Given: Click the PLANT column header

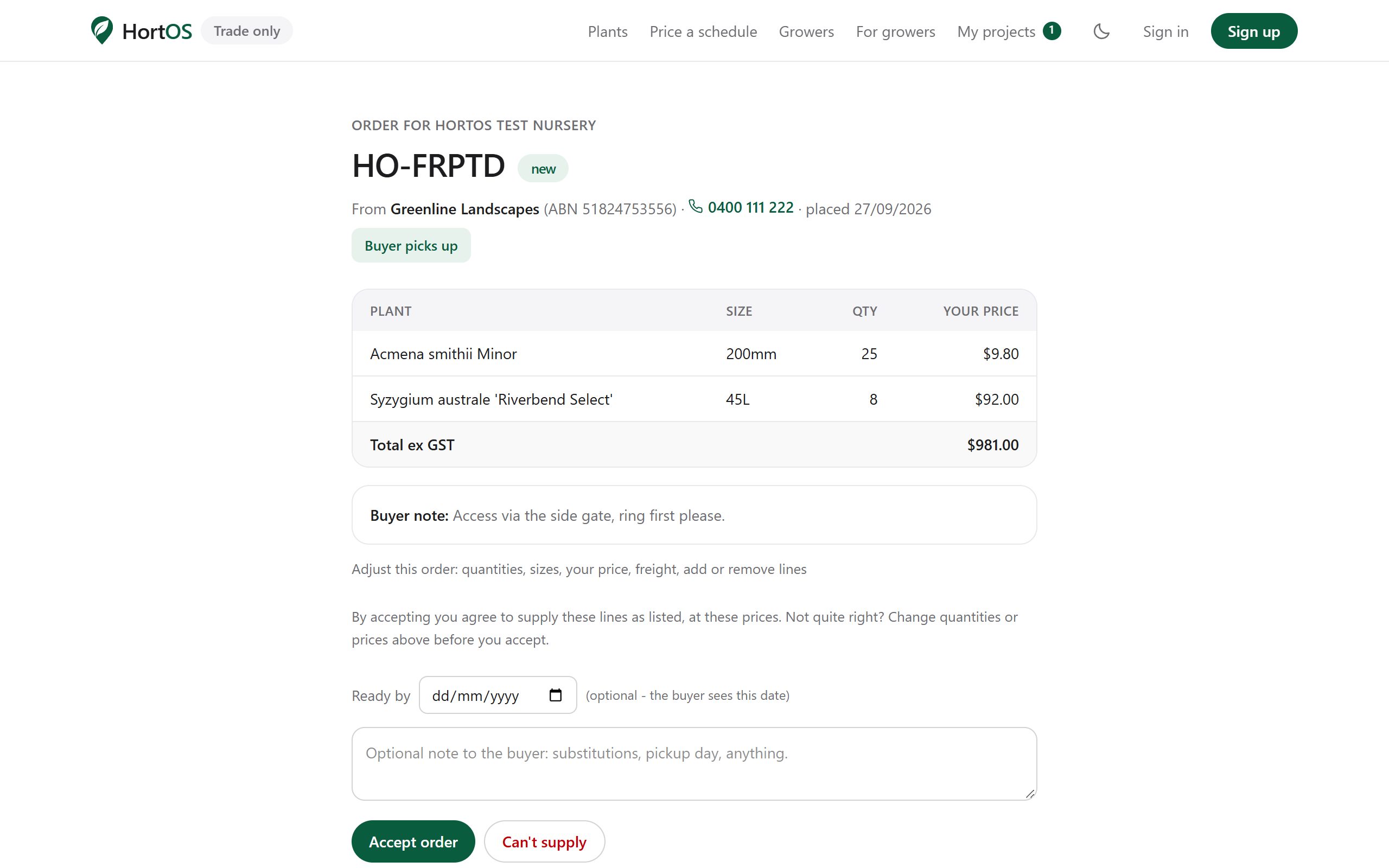Looking at the screenshot, I should 390,310.
